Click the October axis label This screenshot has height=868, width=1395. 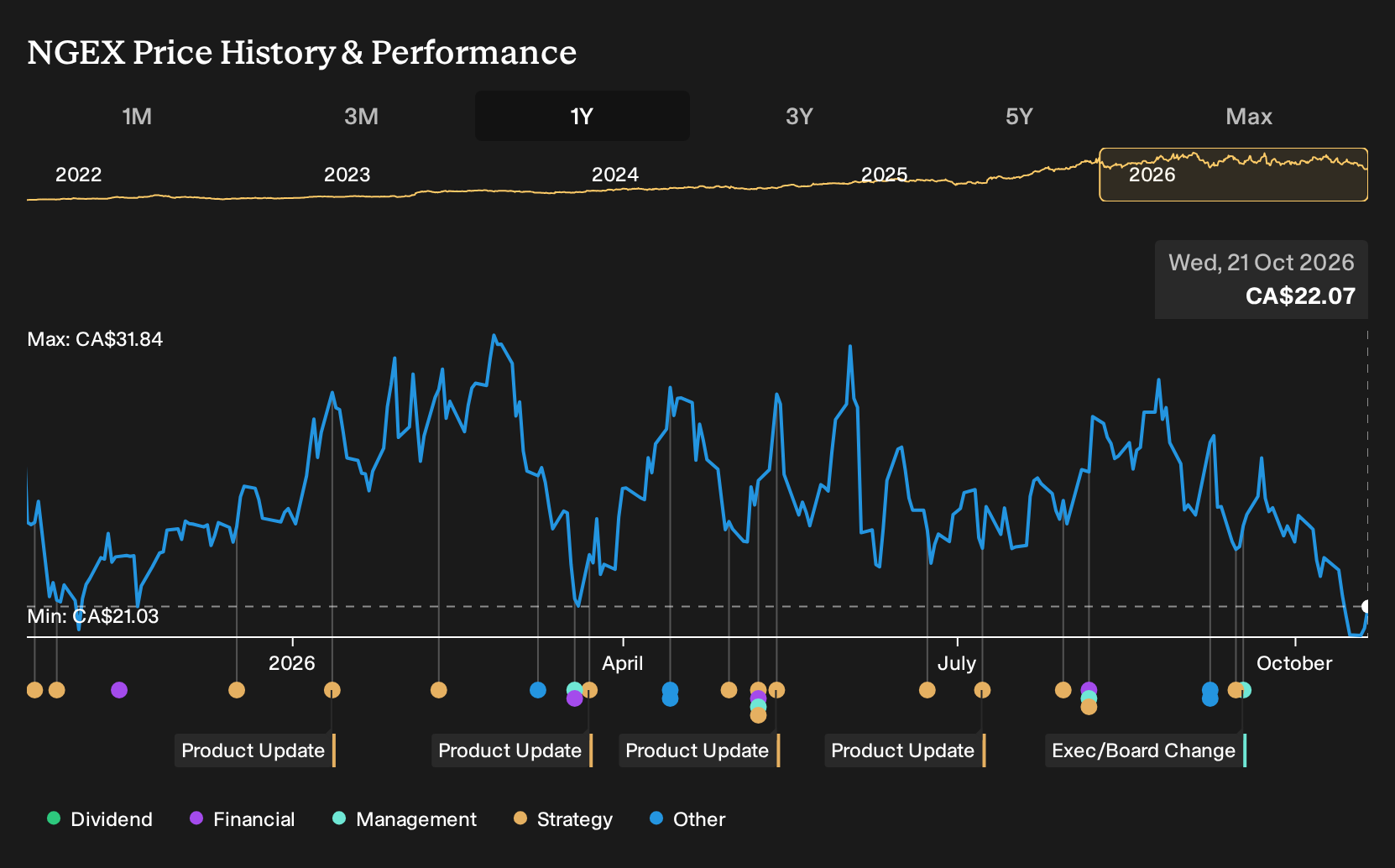[1294, 663]
